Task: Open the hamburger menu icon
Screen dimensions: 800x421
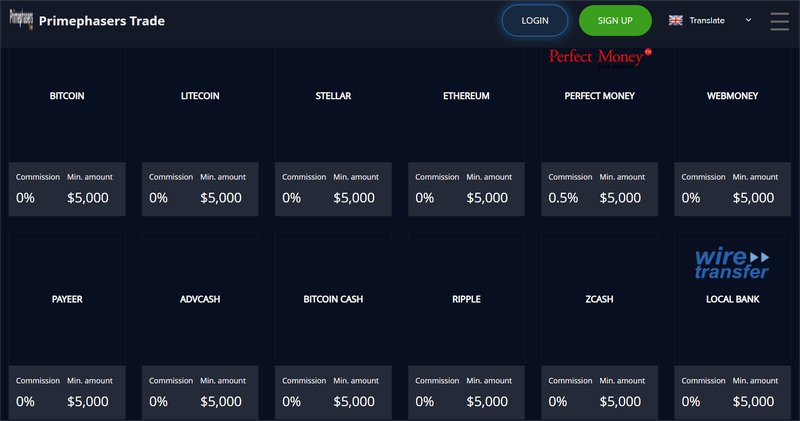Action: (779, 21)
